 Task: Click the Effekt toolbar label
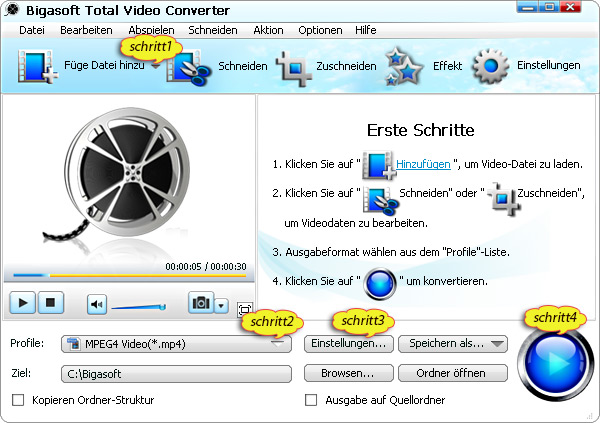tap(447, 66)
